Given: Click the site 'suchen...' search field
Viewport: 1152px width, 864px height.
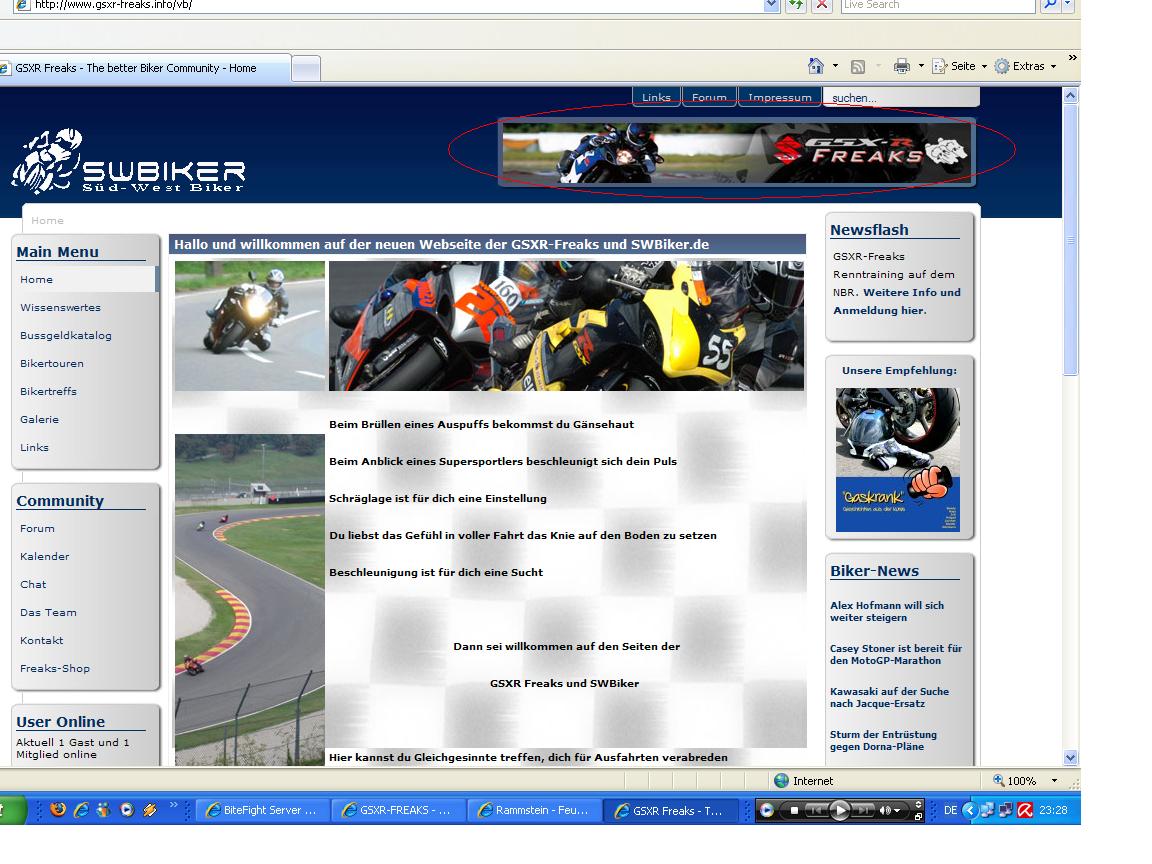Looking at the screenshot, I should click(900, 98).
